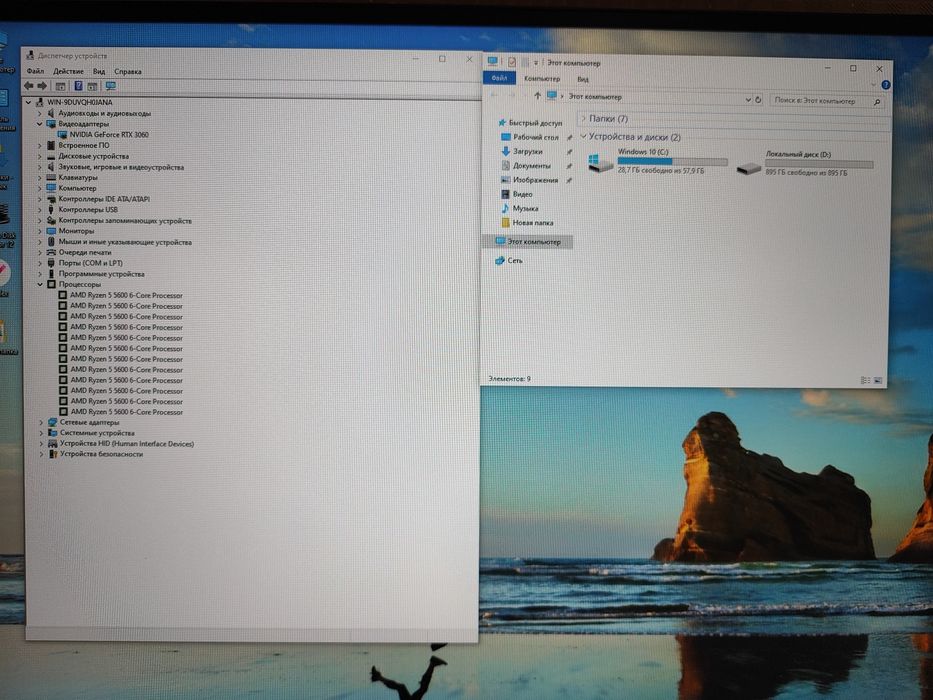Click the magnifier icon in the Explorer search box
The height and width of the screenshot is (700, 933).
click(x=876, y=102)
